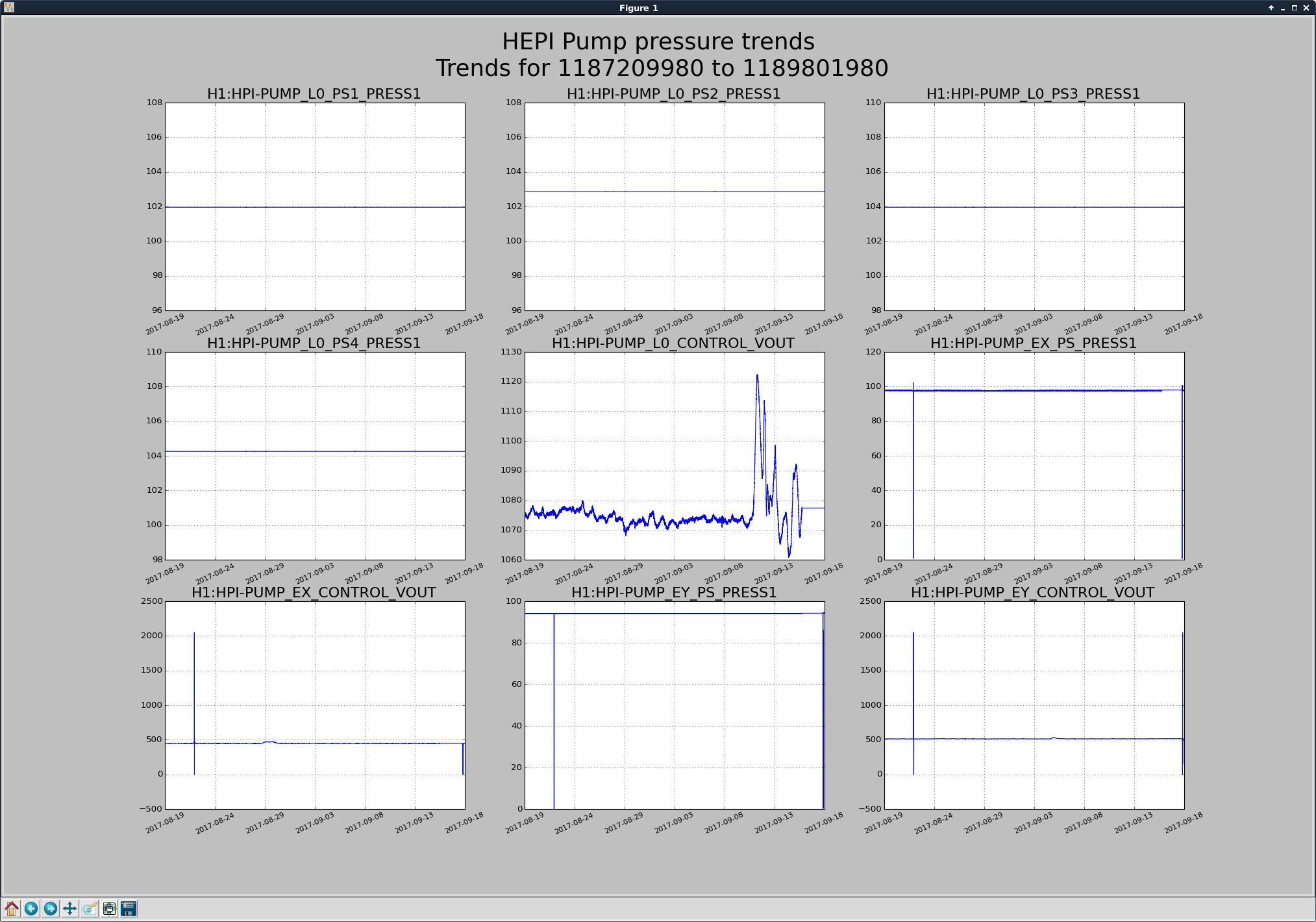Image resolution: width=1316 pixels, height=922 pixels.
Task: Click the H1:HPI-PUMP_L0_PS3_PRESS1 plot title
Action: point(1034,94)
